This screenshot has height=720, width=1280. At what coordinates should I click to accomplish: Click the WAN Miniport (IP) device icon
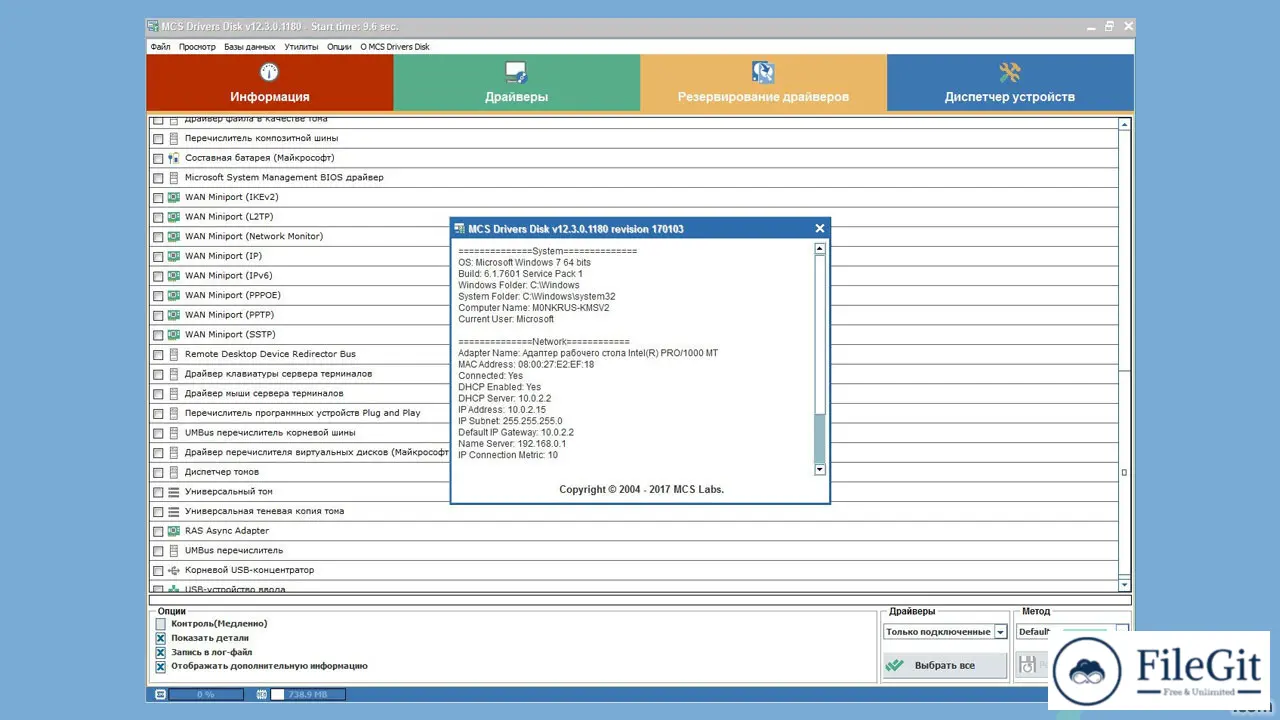[174, 256]
